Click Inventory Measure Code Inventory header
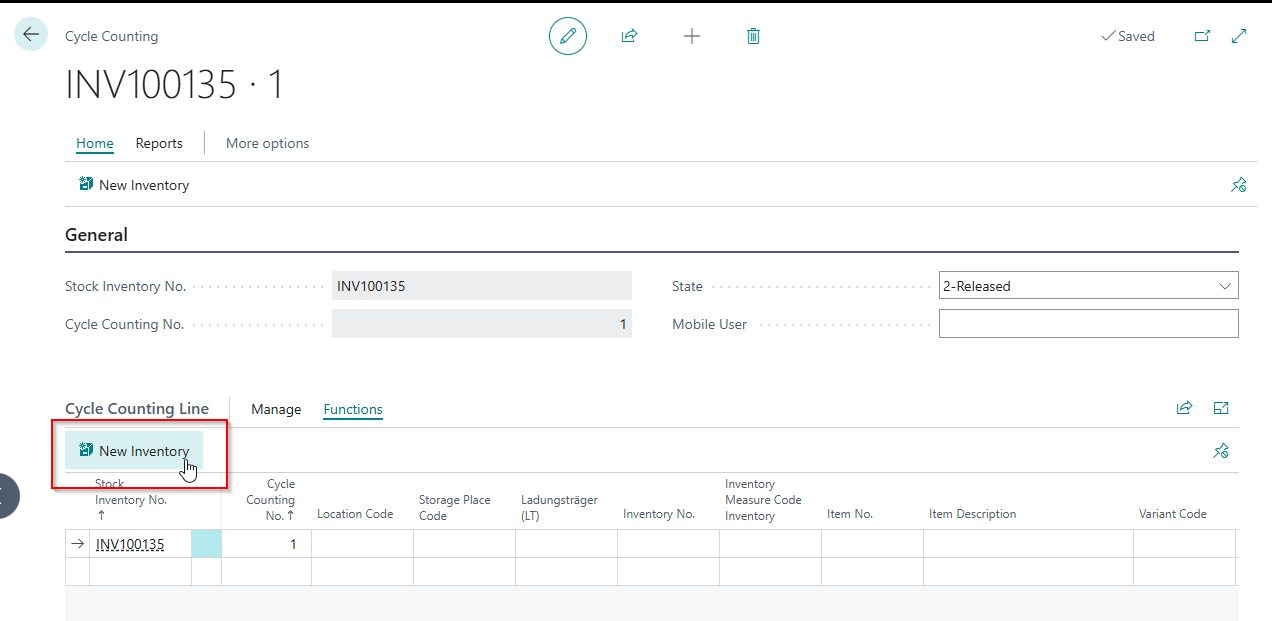Viewport: 1272px width, 621px height. 763,499
